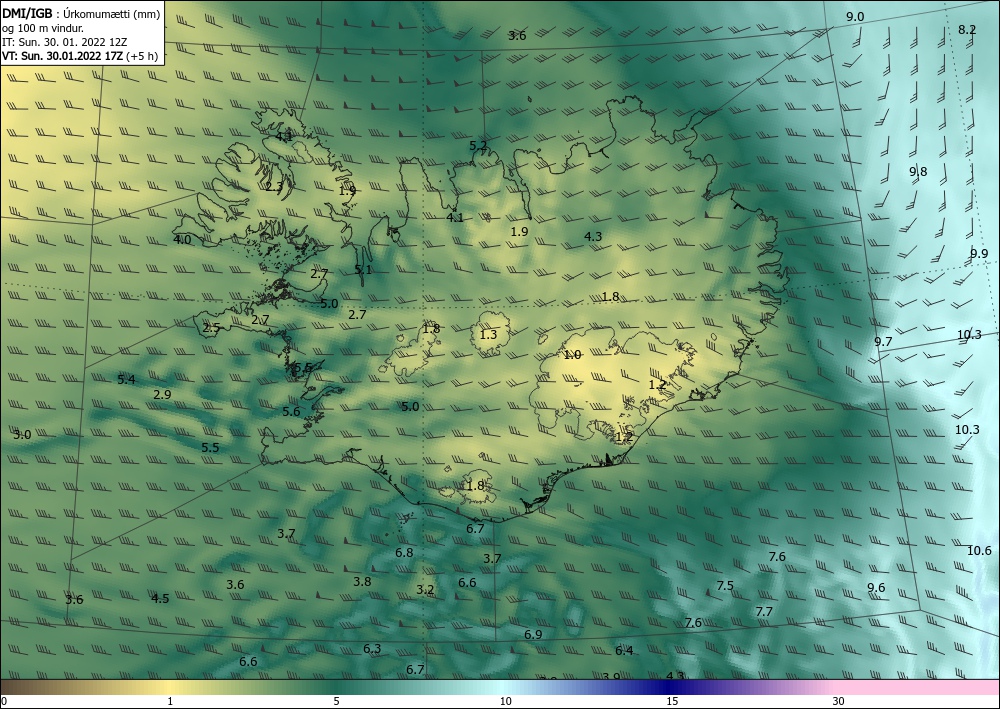Select the 6.4 map value
1000x709 pixels.
click(x=624, y=651)
